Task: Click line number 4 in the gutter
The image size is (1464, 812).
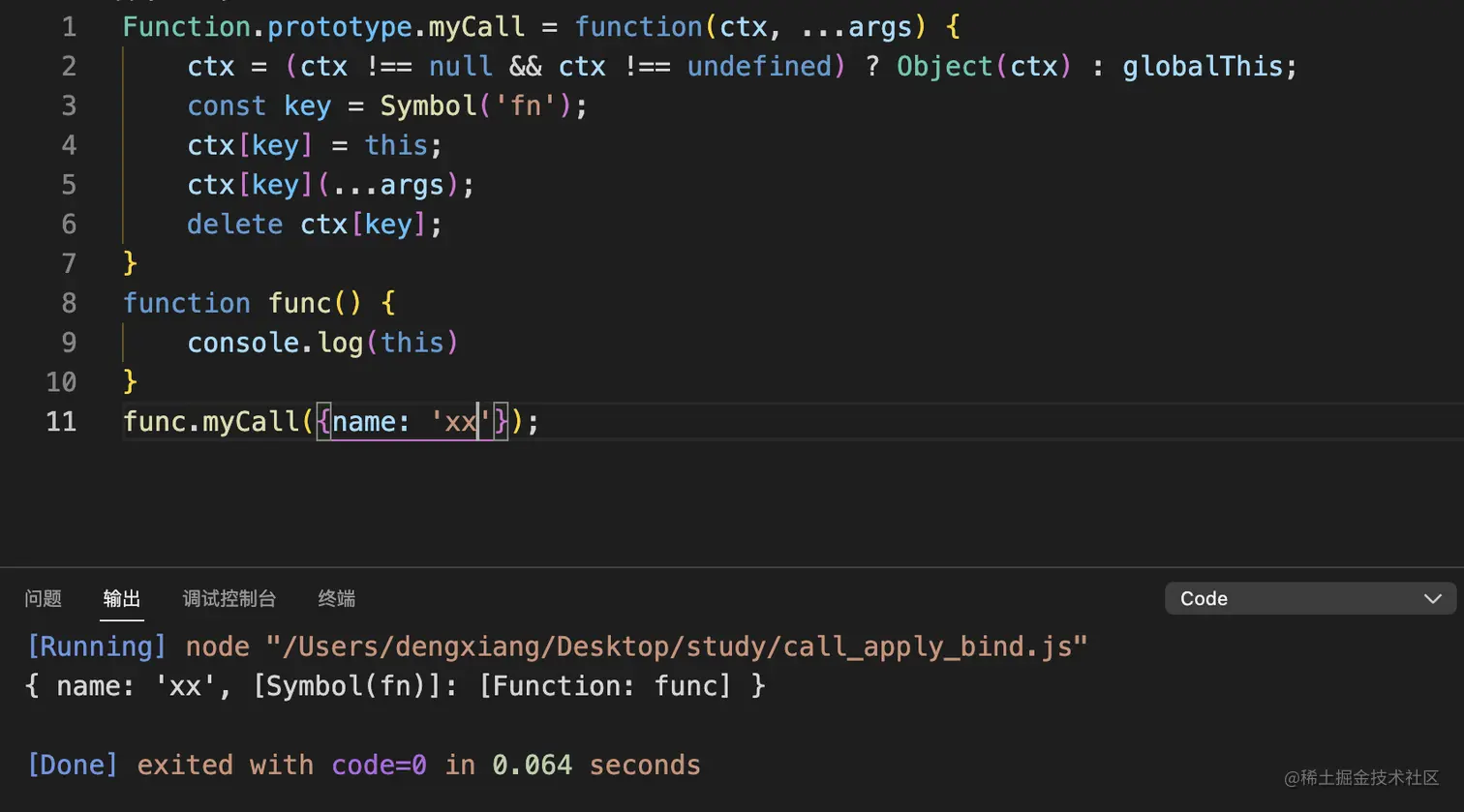Action: point(69,145)
